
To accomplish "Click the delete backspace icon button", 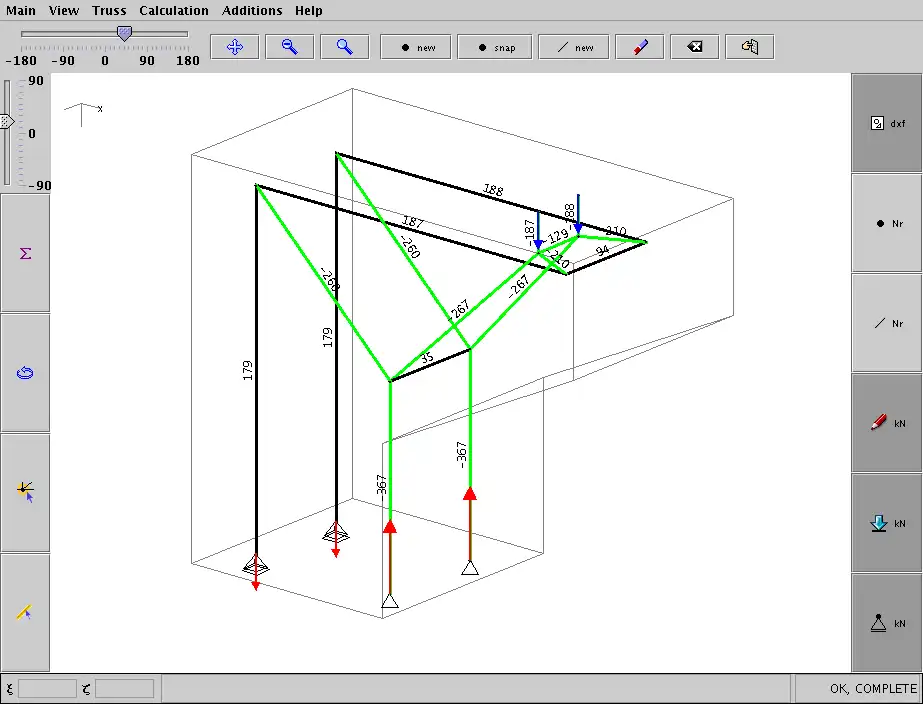I will pos(695,47).
